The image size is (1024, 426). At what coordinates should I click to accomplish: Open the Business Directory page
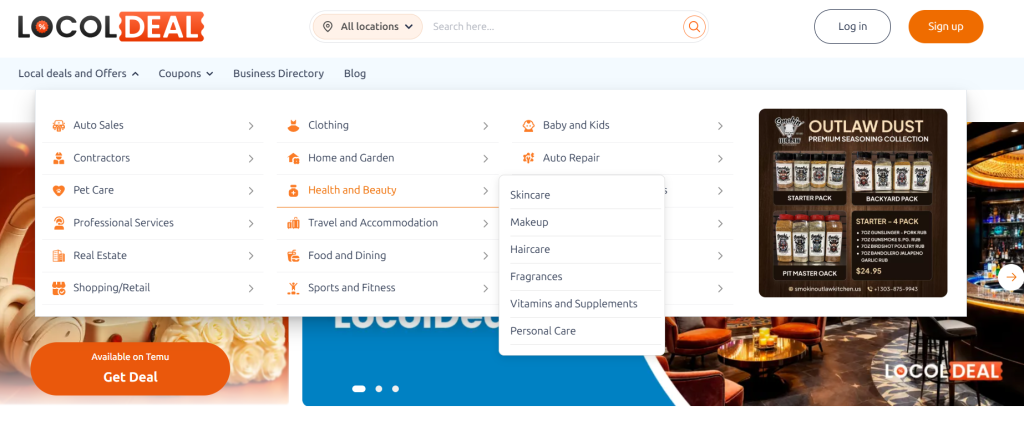point(278,73)
